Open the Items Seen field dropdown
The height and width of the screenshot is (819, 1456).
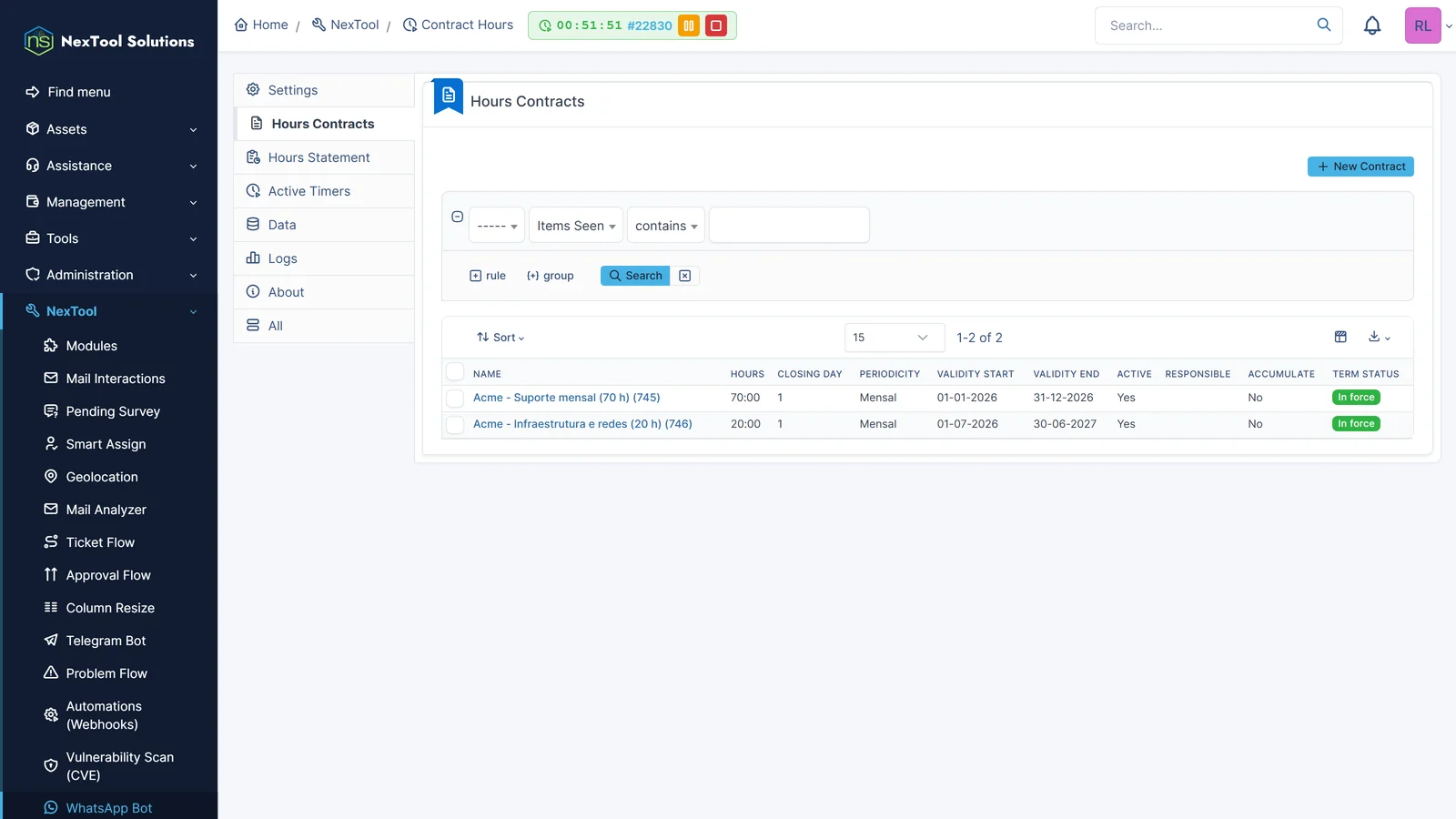coord(576,226)
